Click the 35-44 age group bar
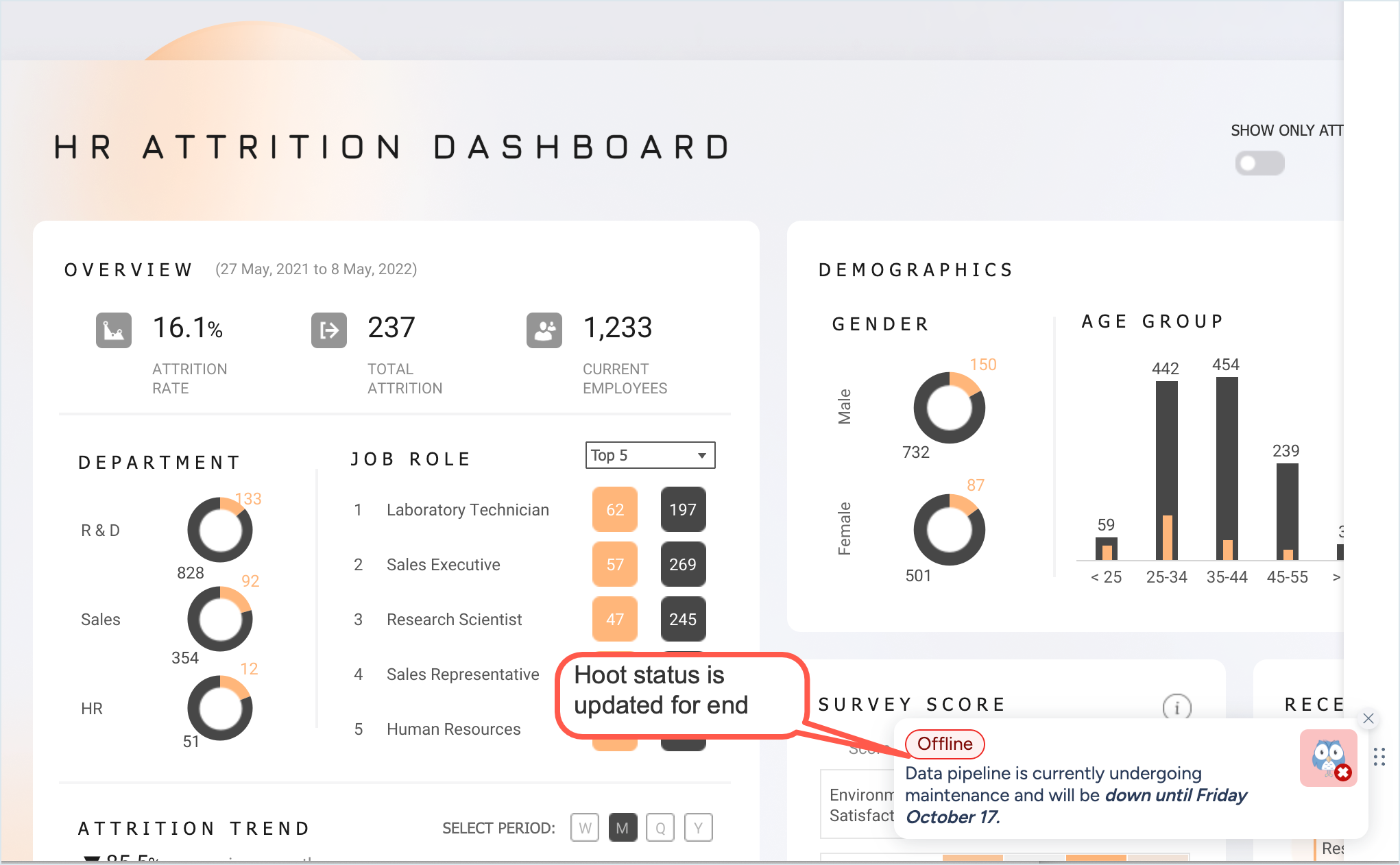1400x865 pixels. pyautogui.click(x=1227, y=469)
